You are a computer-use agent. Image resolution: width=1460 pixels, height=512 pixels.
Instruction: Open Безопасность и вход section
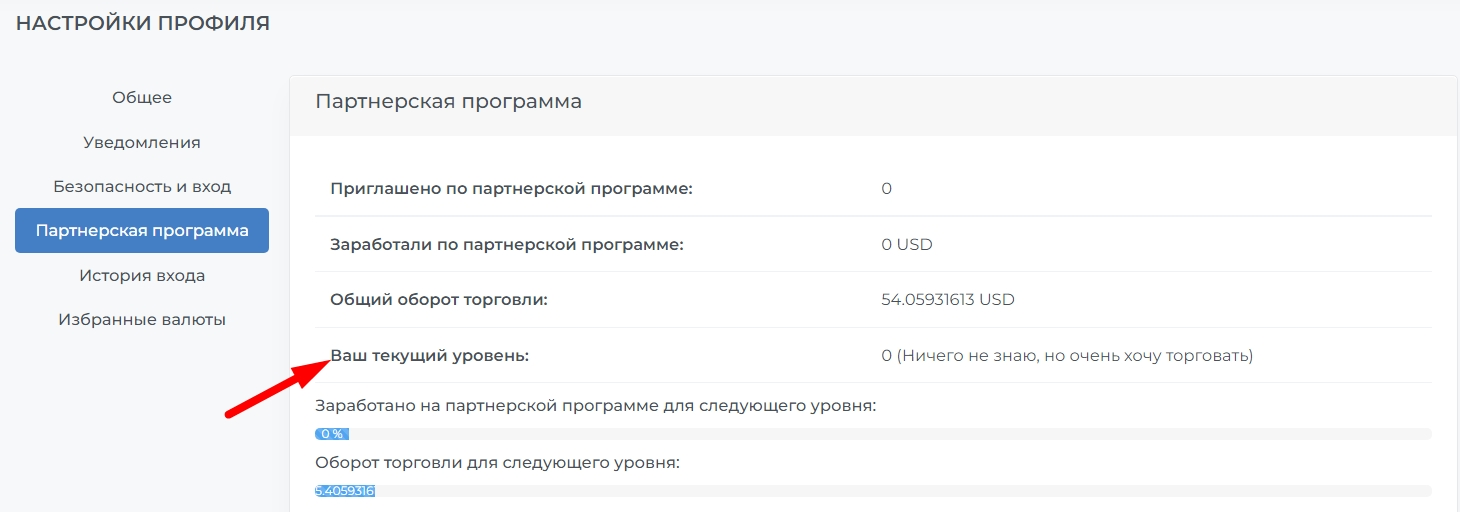point(142,187)
